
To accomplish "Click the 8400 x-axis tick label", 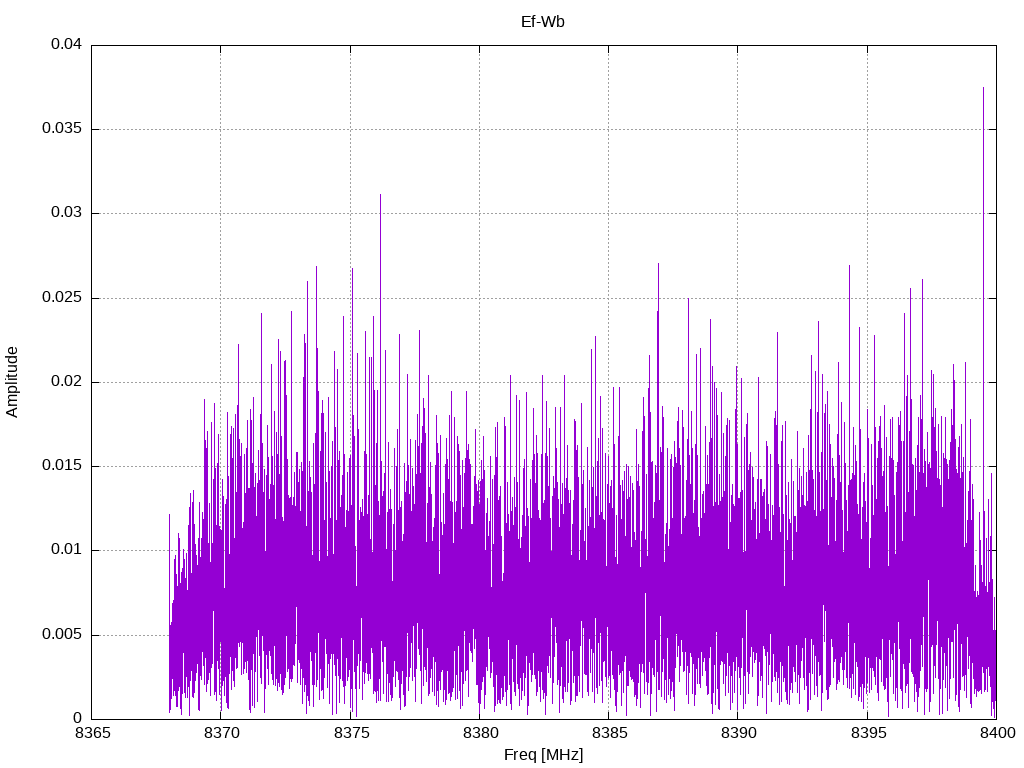I will (996, 734).
